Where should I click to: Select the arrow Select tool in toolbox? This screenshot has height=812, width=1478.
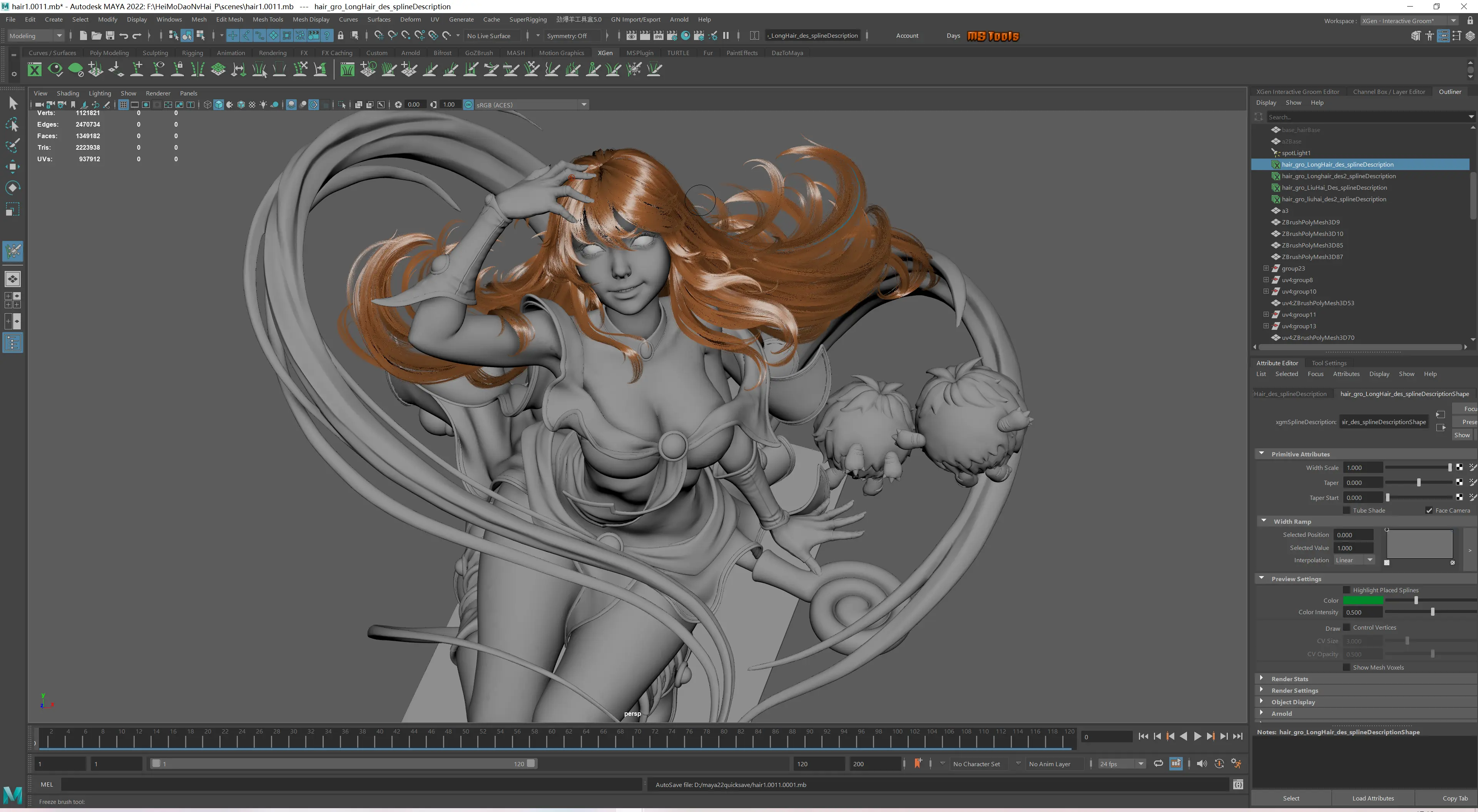pos(13,103)
